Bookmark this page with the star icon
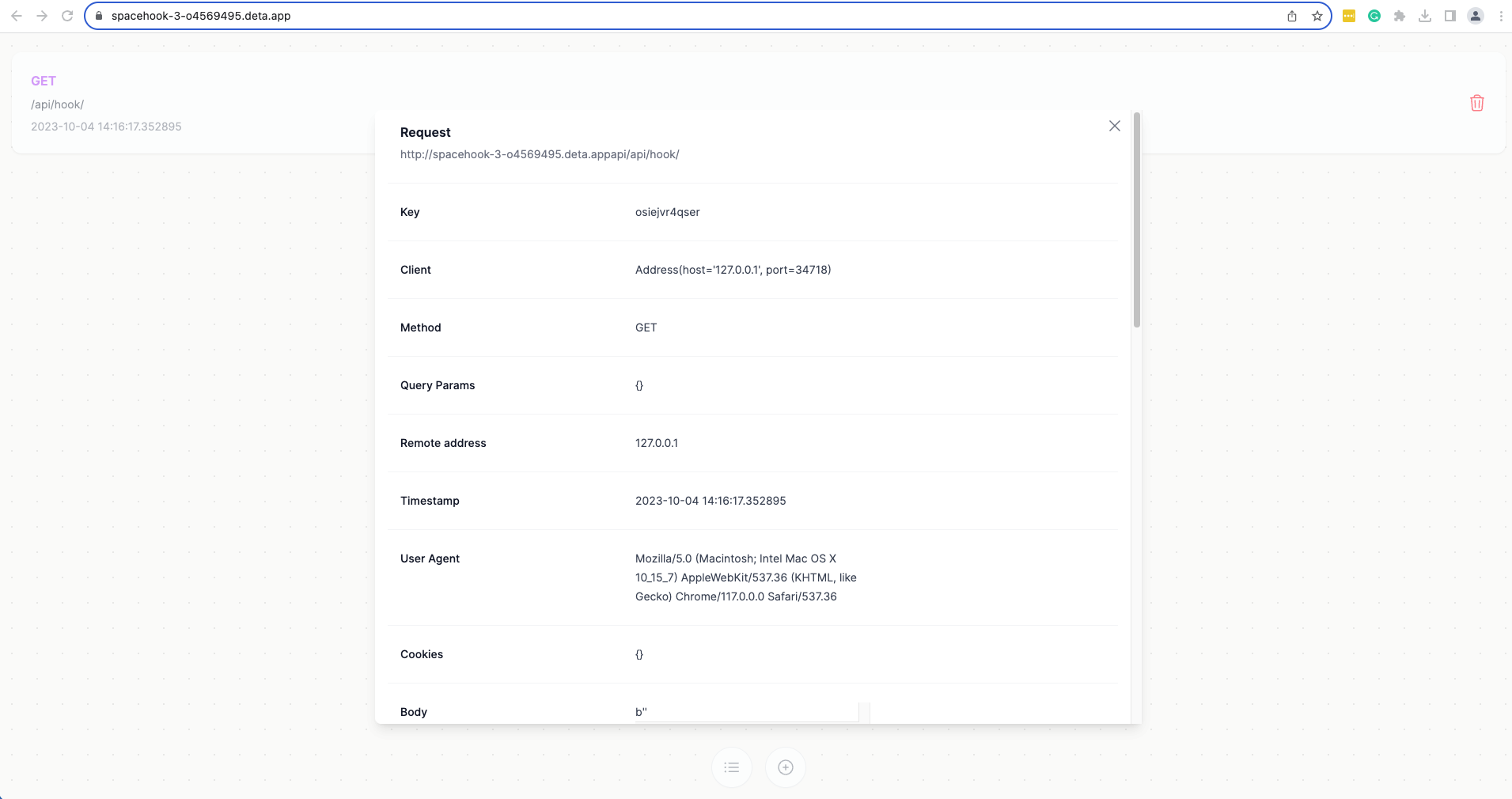Image resolution: width=1512 pixels, height=799 pixels. pyautogui.click(x=1317, y=16)
